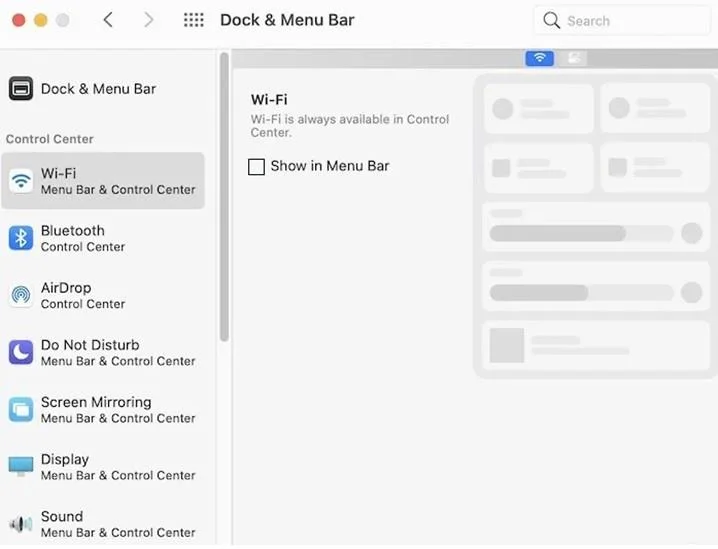Click the 'Show in Menu Bar' label
The height and width of the screenshot is (549, 718).
[x=330, y=166]
